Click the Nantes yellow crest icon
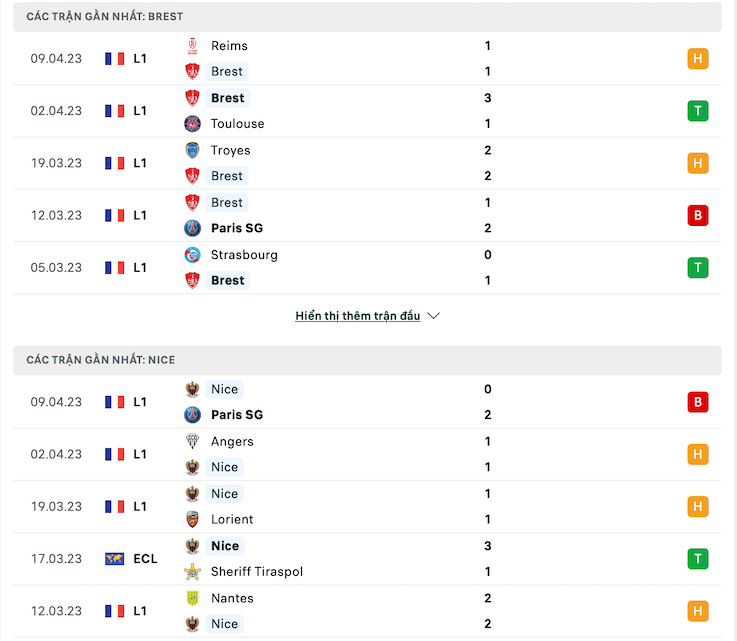The image size is (737, 641). (x=192, y=598)
